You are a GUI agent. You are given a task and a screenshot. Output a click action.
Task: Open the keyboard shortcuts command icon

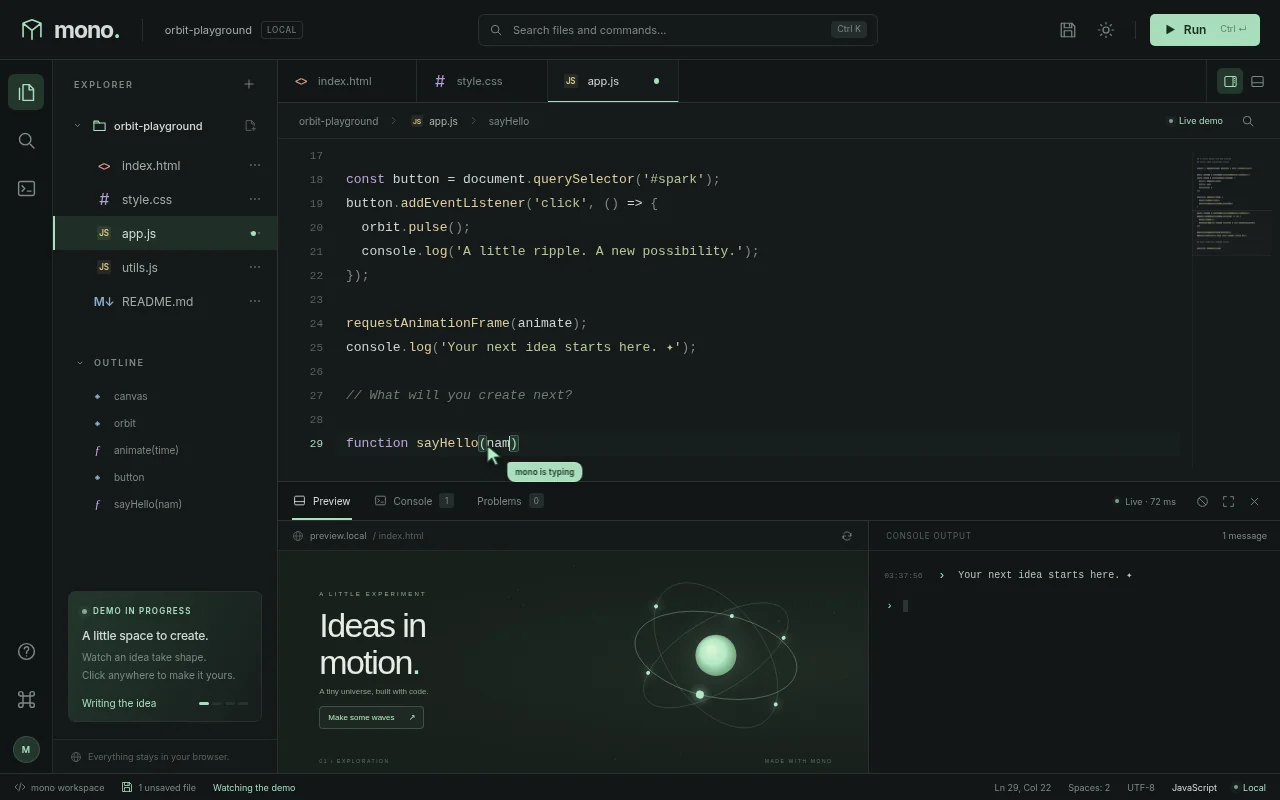point(27,700)
